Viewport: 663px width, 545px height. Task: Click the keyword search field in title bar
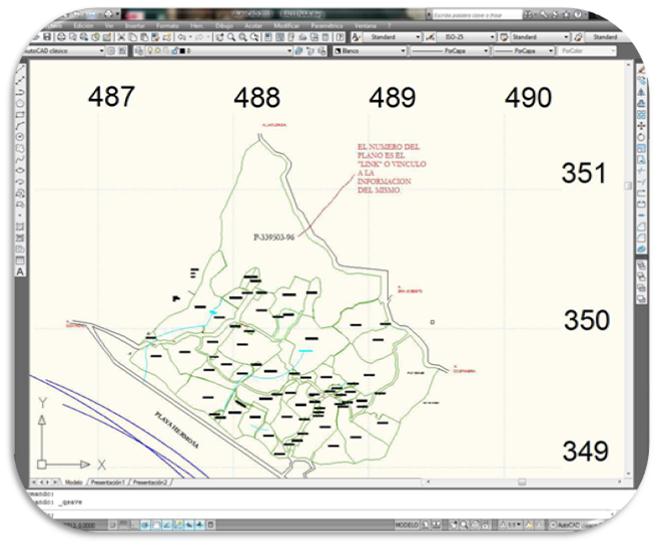coord(477,15)
